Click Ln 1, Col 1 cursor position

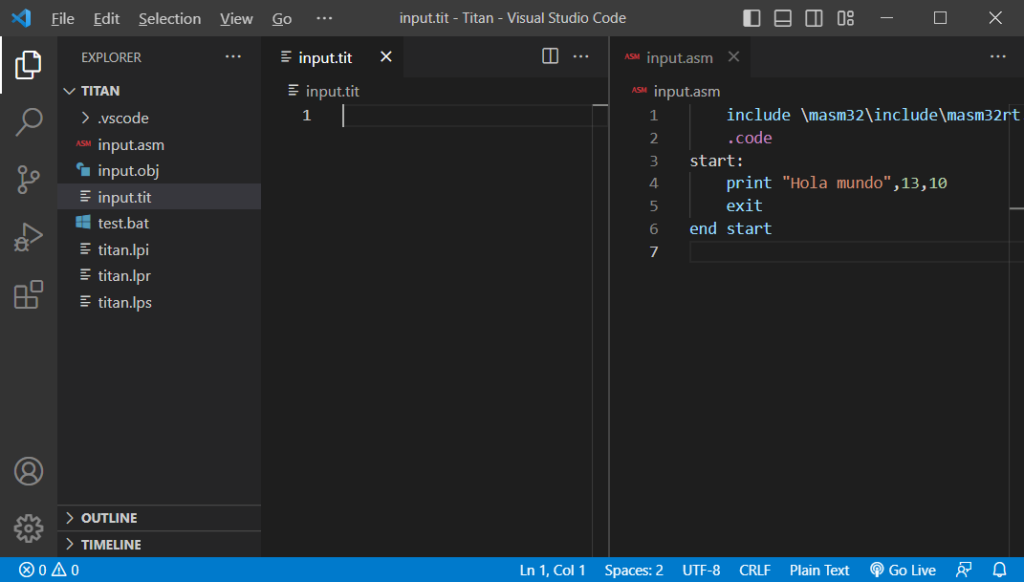tap(552, 570)
